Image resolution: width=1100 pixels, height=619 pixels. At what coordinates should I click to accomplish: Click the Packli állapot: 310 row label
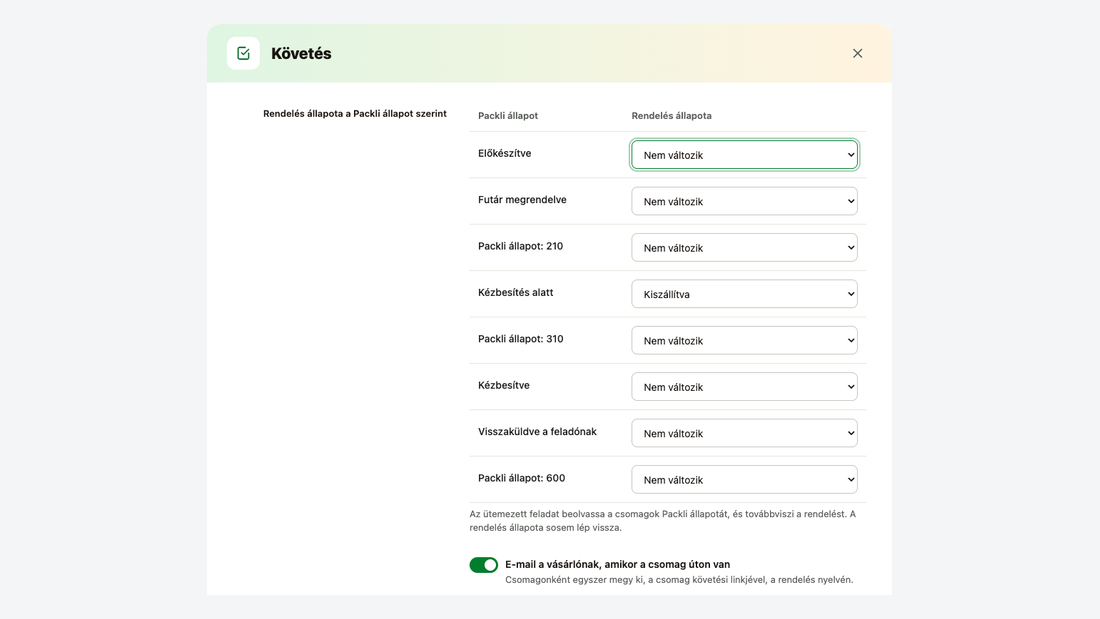[521, 339]
